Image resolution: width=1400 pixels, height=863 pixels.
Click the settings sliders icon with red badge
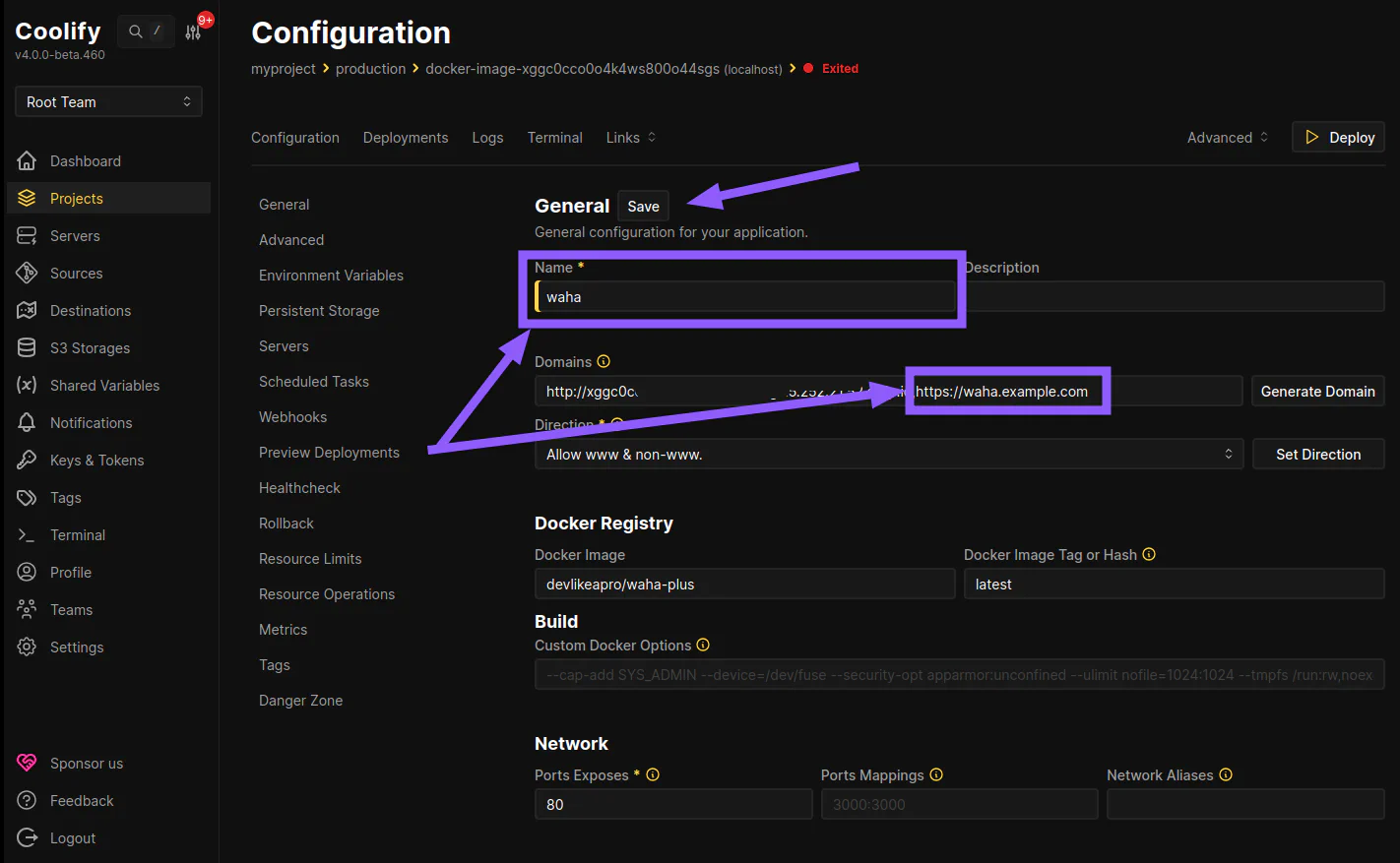click(x=193, y=32)
